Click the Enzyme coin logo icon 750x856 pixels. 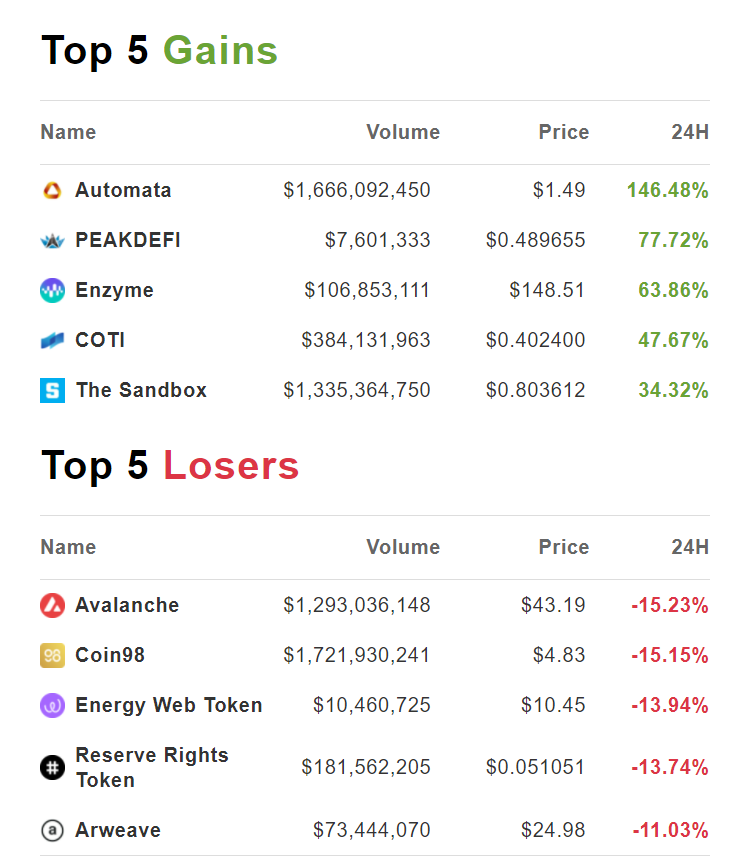click(x=52, y=291)
